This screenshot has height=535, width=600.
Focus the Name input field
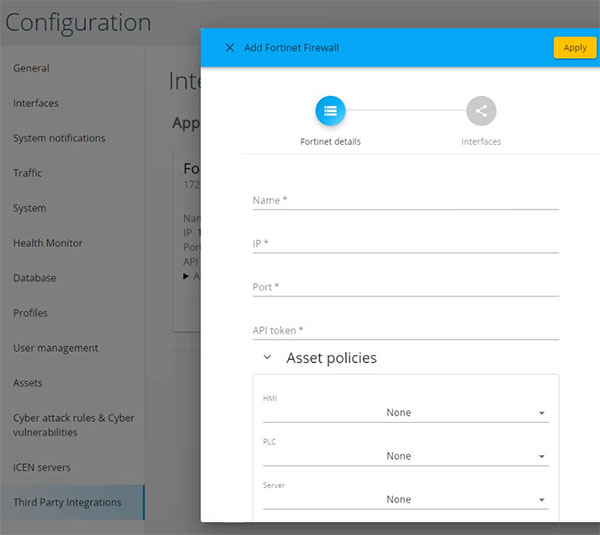pyautogui.click(x=405, y=200)
